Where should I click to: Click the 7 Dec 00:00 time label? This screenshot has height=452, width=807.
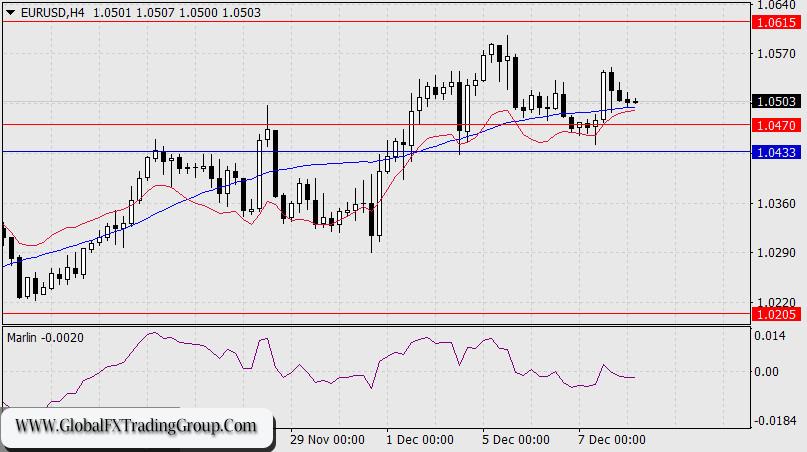point(612,440)
